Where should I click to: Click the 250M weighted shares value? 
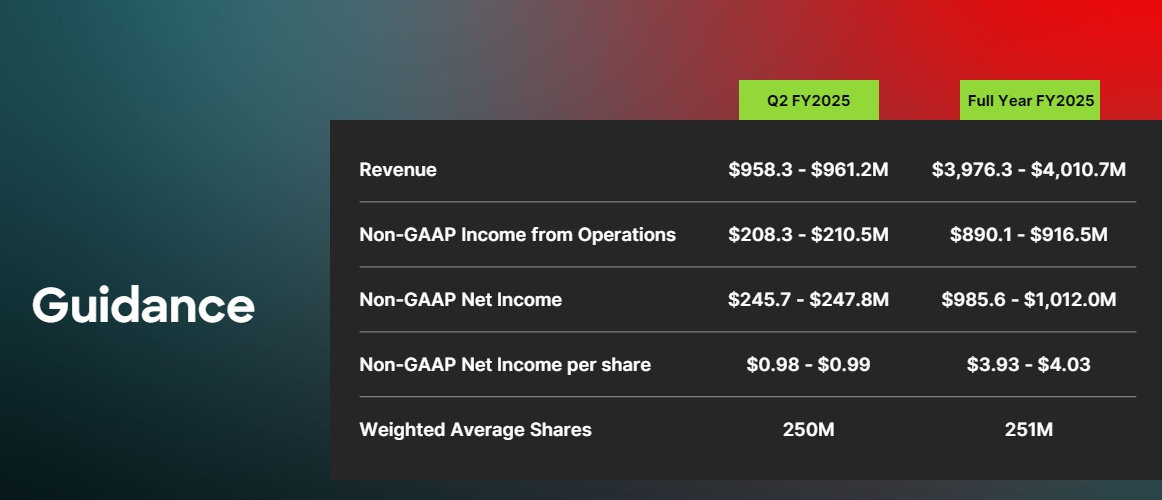click(x=808, y=430)
